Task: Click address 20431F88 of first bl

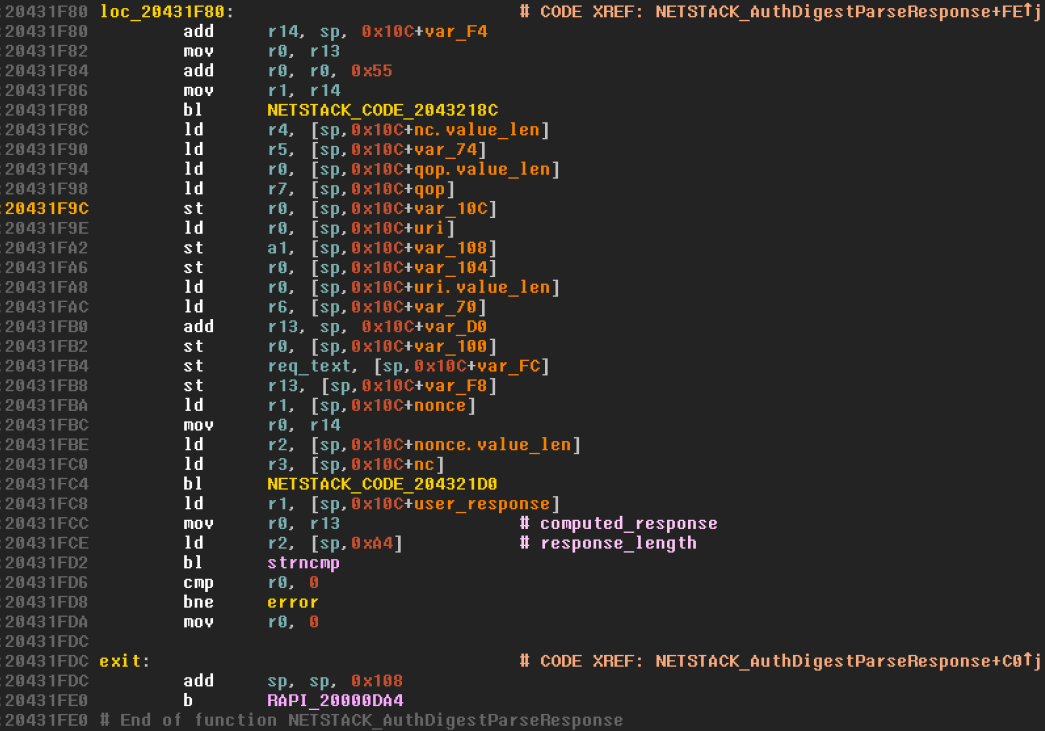Action: tap(47, 110)
